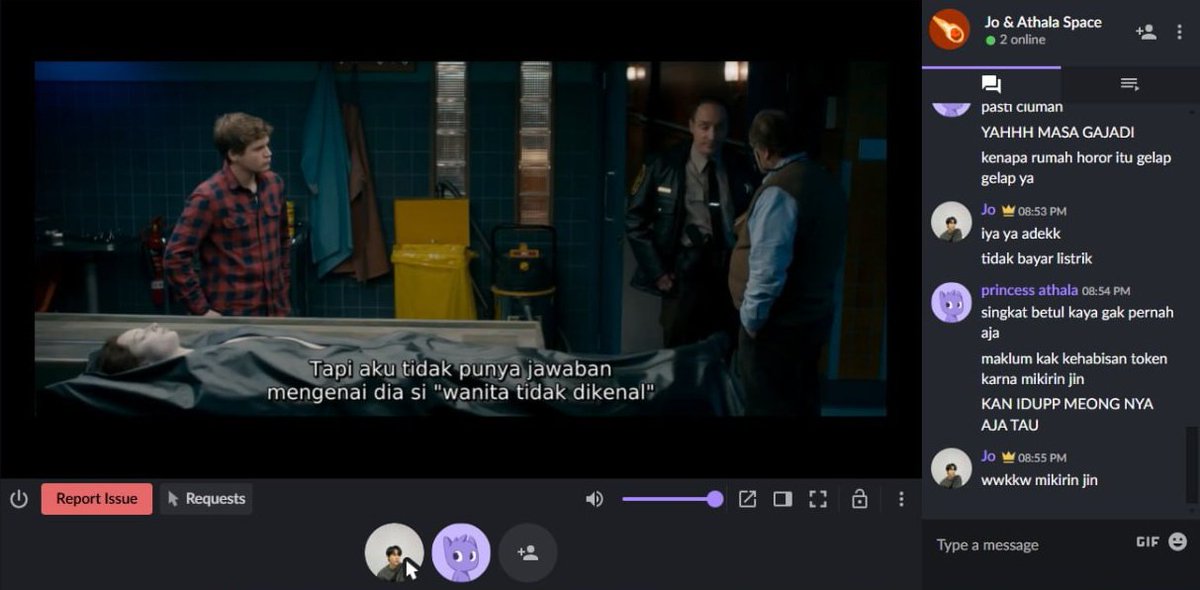Click princess athala's chat avatar at 08:54 PM
The width and height of the screenshot is (1200, 590).
click(951, 302)
